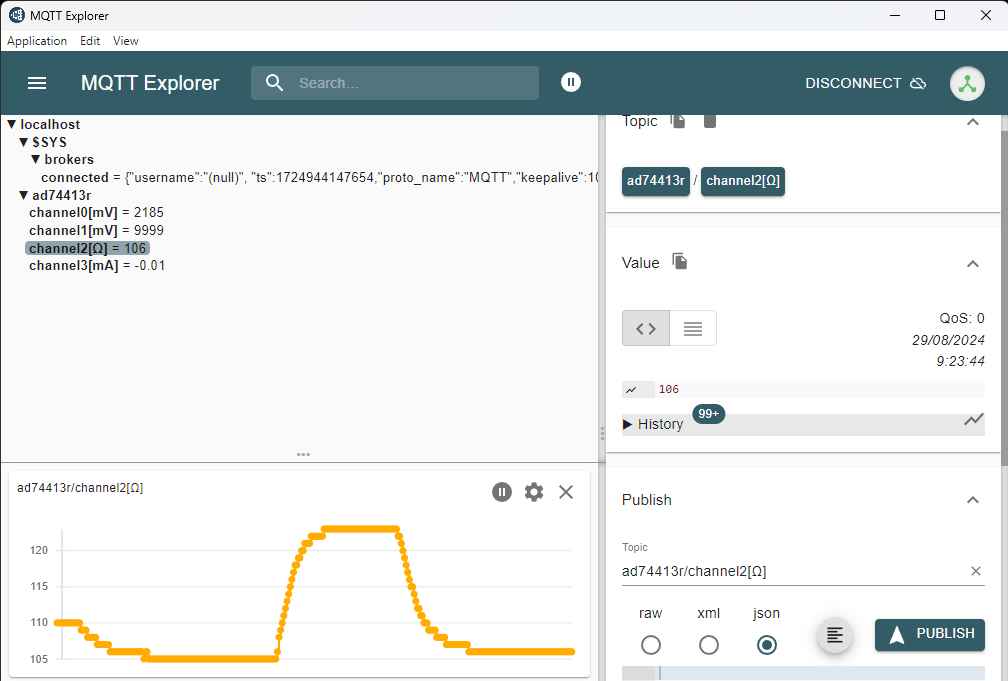Open the Application menu
The width and height of the screenshot is (1008, 681).
point(37,41)
